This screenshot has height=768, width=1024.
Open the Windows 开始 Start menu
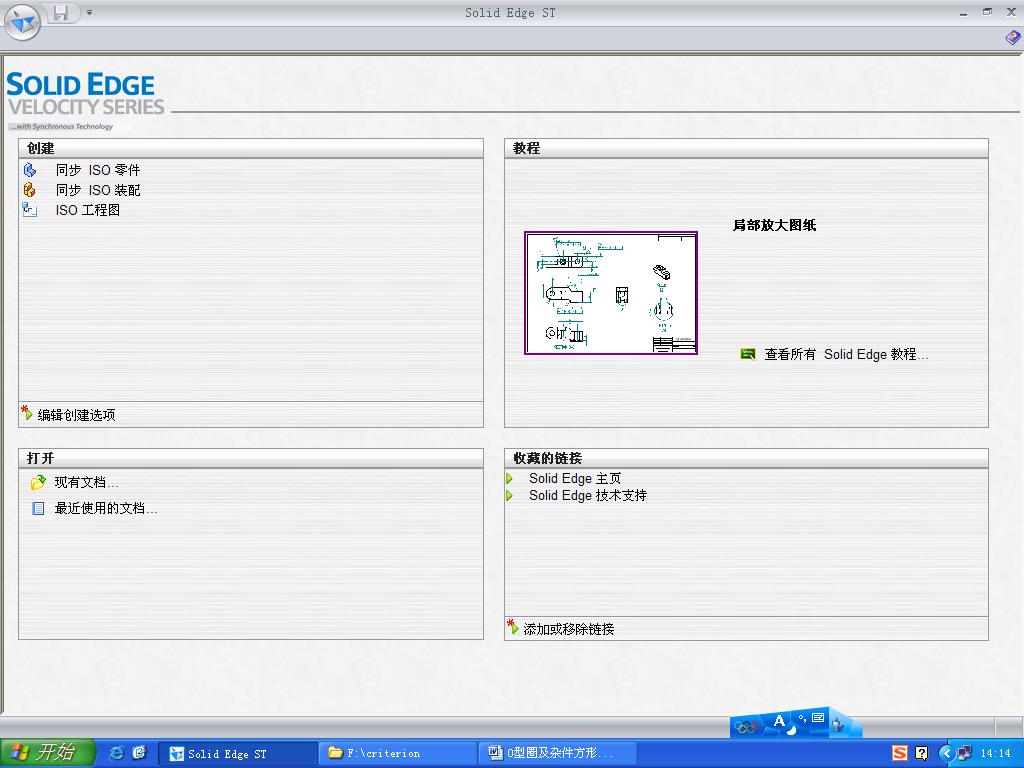pos(47,753)
